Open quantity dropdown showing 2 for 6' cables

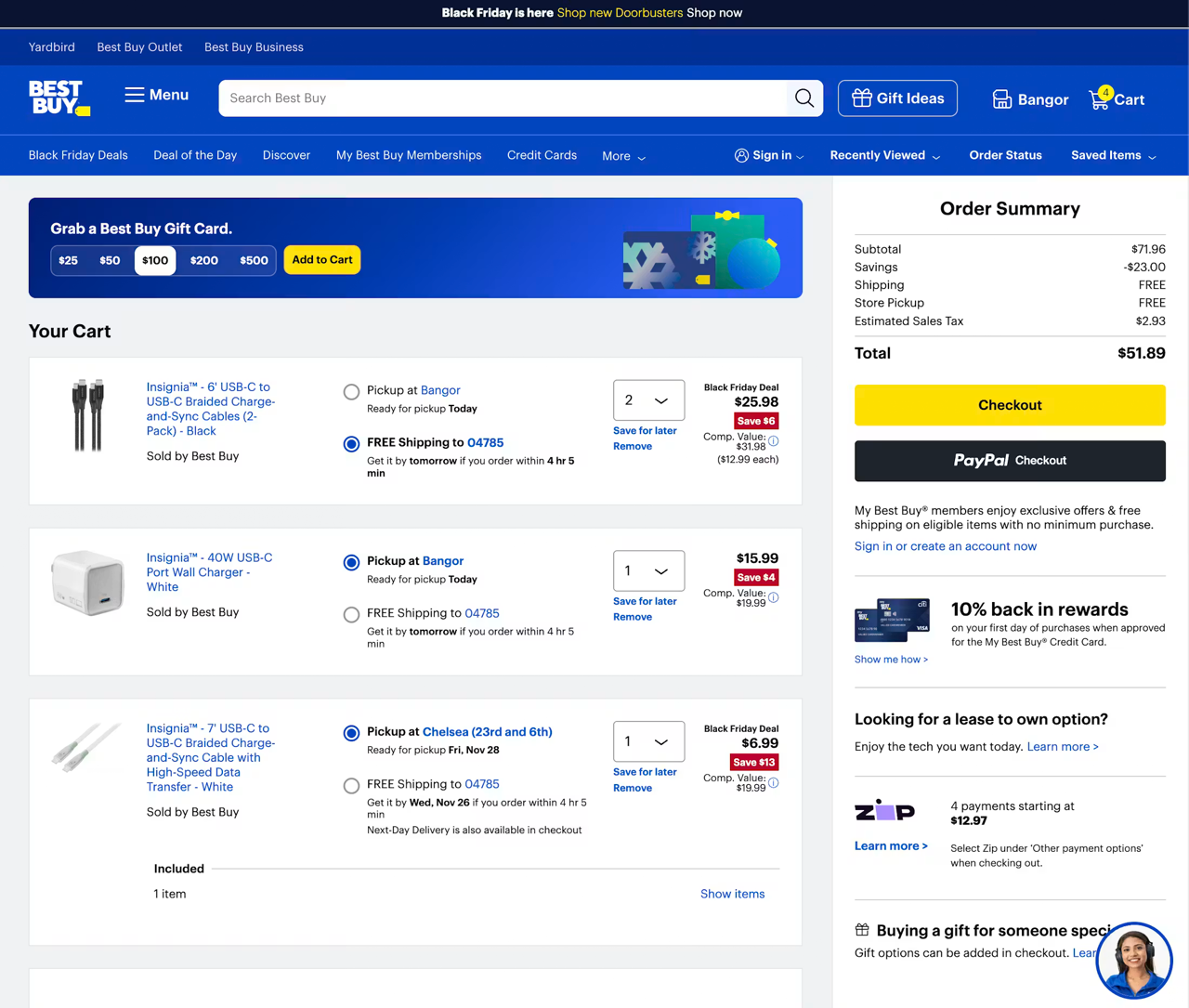tap(648, 400)
